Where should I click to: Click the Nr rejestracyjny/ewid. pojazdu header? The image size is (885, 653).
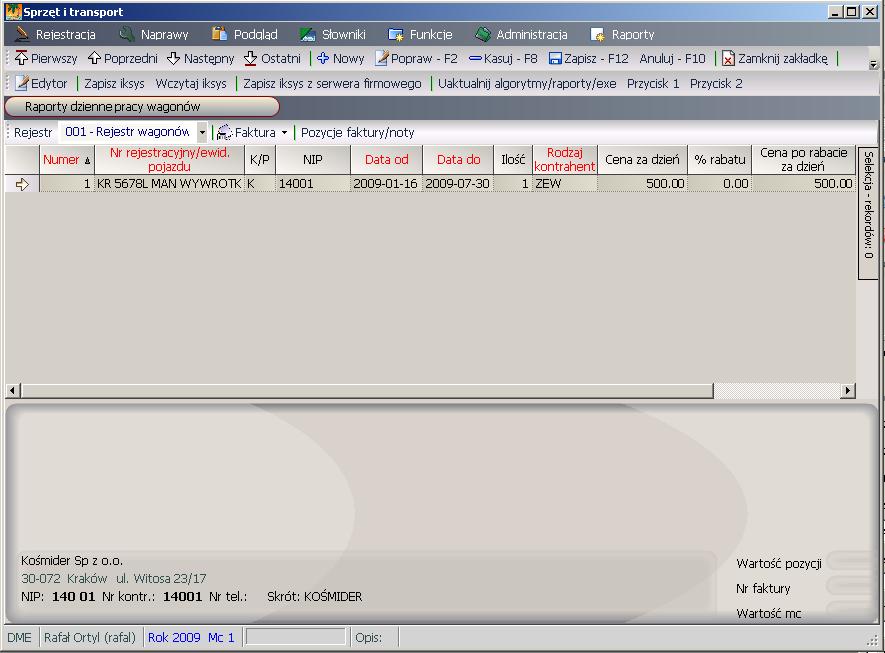[169, 160]
